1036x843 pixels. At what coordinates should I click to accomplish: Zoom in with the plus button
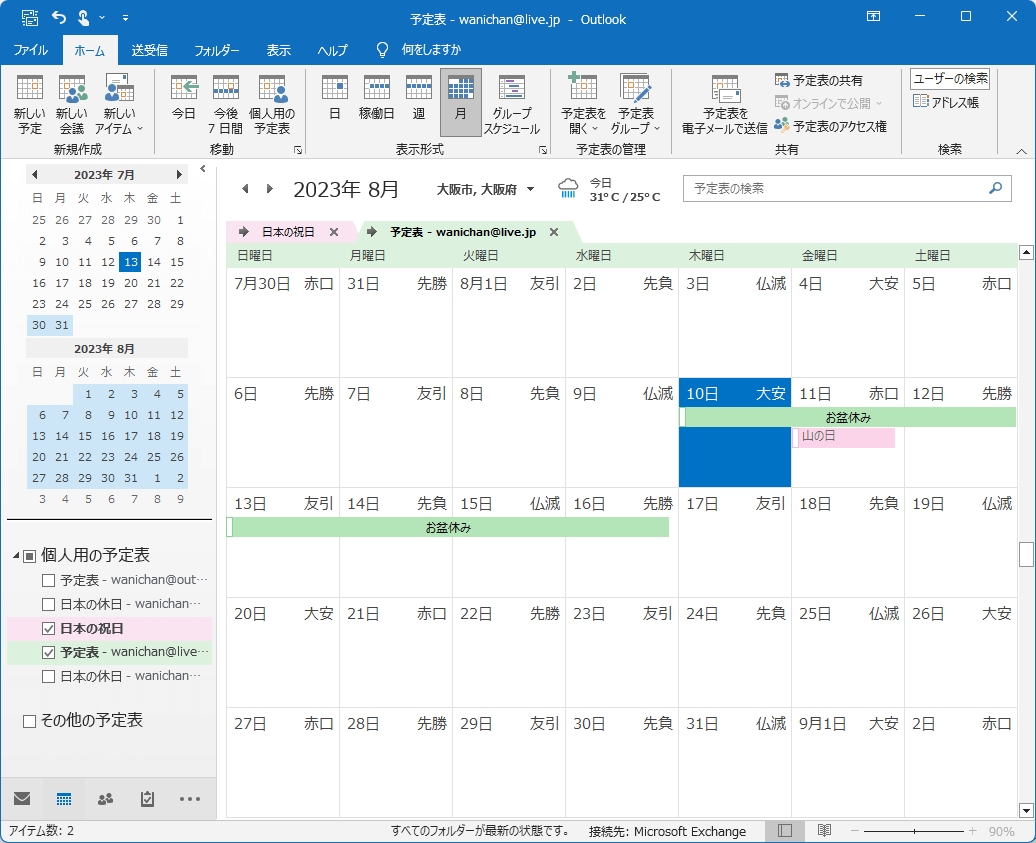tap(973, 831)
